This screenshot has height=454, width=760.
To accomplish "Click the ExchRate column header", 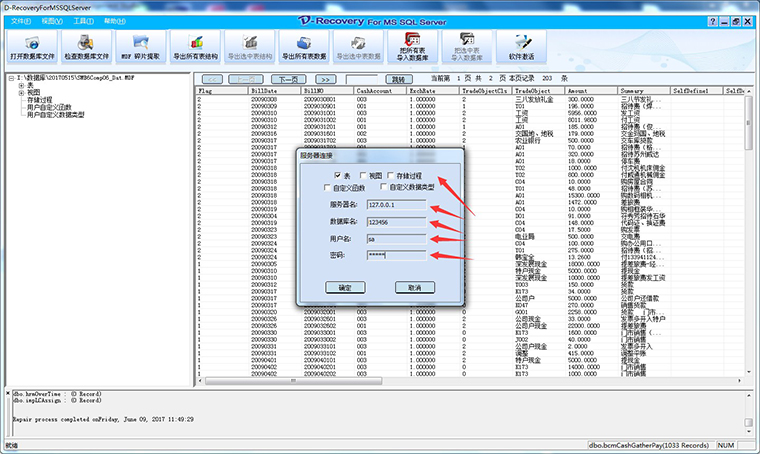I will pyautogui.click(x=433, y=91).
